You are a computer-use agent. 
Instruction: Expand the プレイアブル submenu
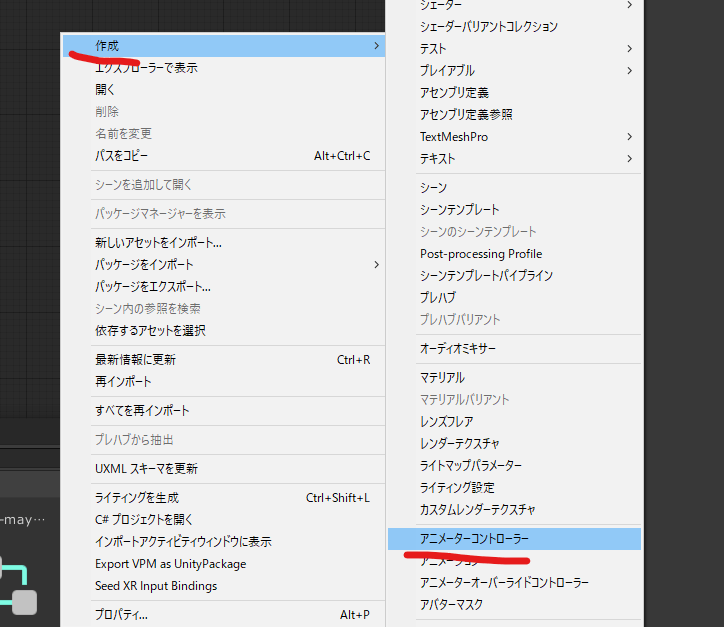click(x=447, y=71)
